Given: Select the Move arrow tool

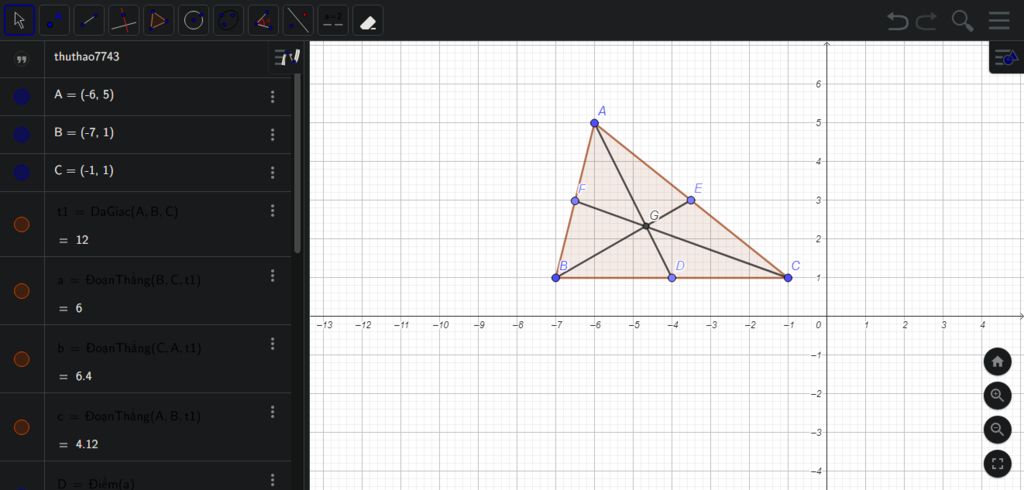Looking at the screenshot, I should 20,20.
